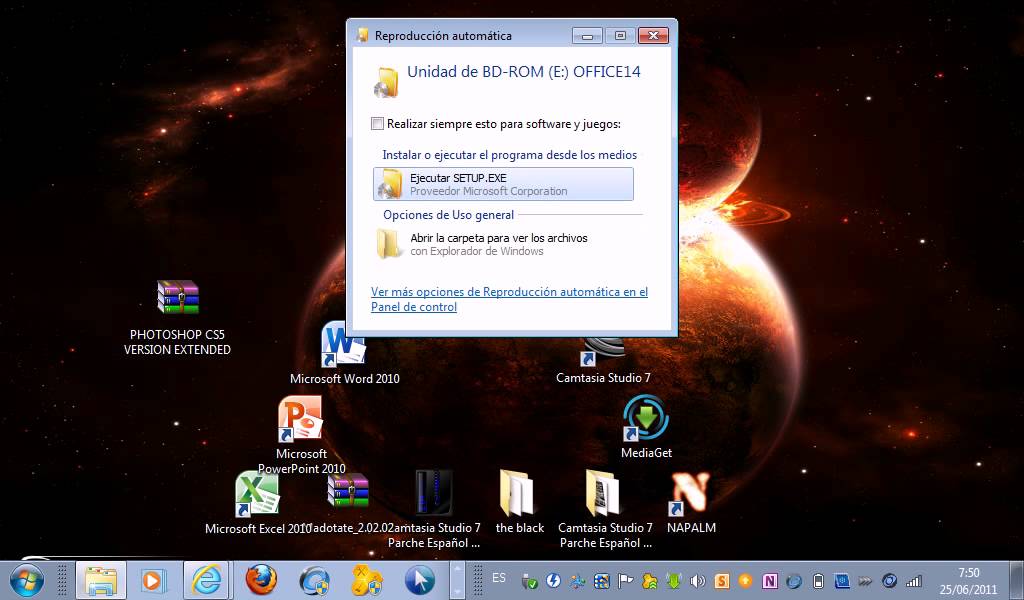This screenshot has width=1024, height=600.
Task: Select the adotate_2.02.02 archive icon
Action: click(348, 491)
